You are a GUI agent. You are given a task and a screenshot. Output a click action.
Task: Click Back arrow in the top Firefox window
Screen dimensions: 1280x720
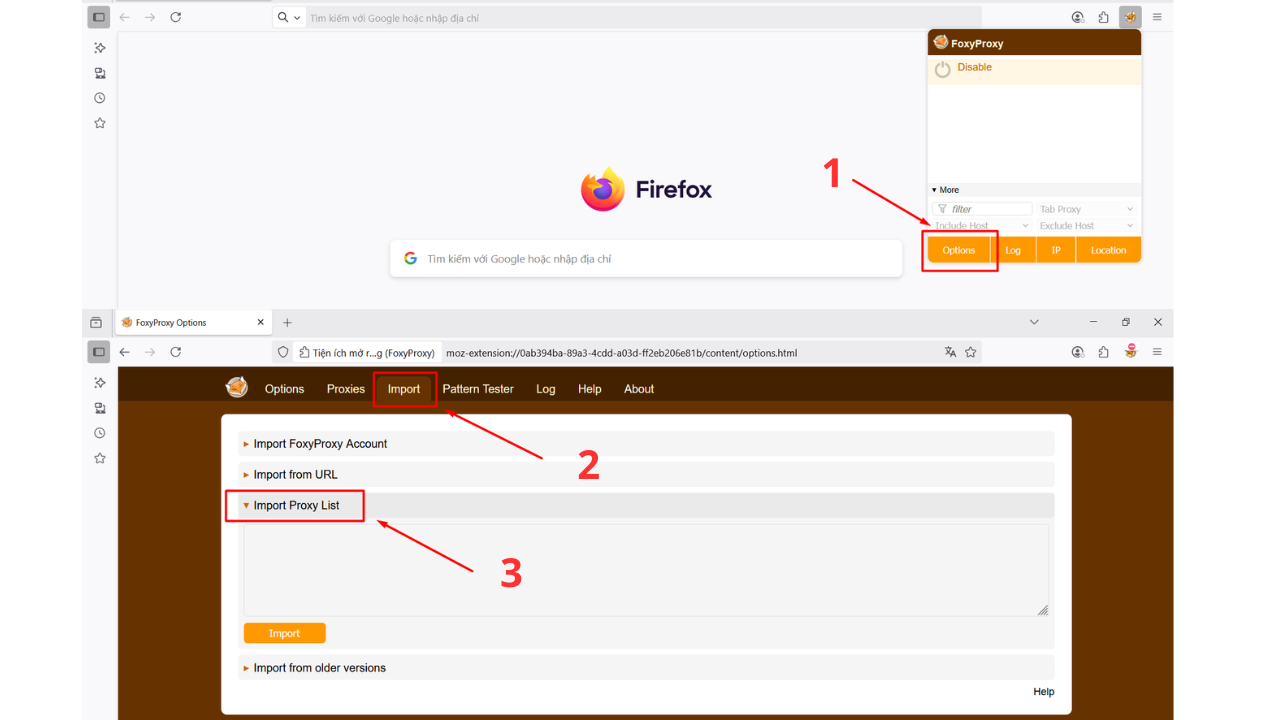(x=124, y=17)
